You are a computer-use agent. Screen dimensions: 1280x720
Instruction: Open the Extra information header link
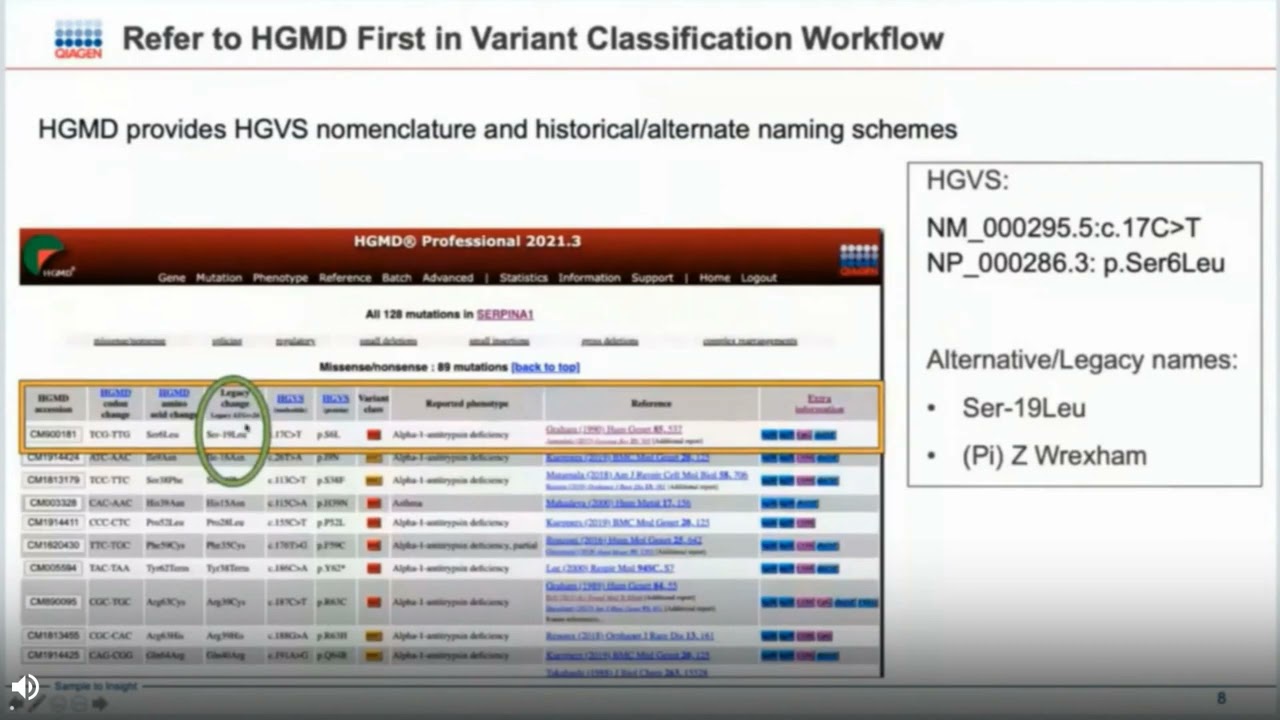819,403
